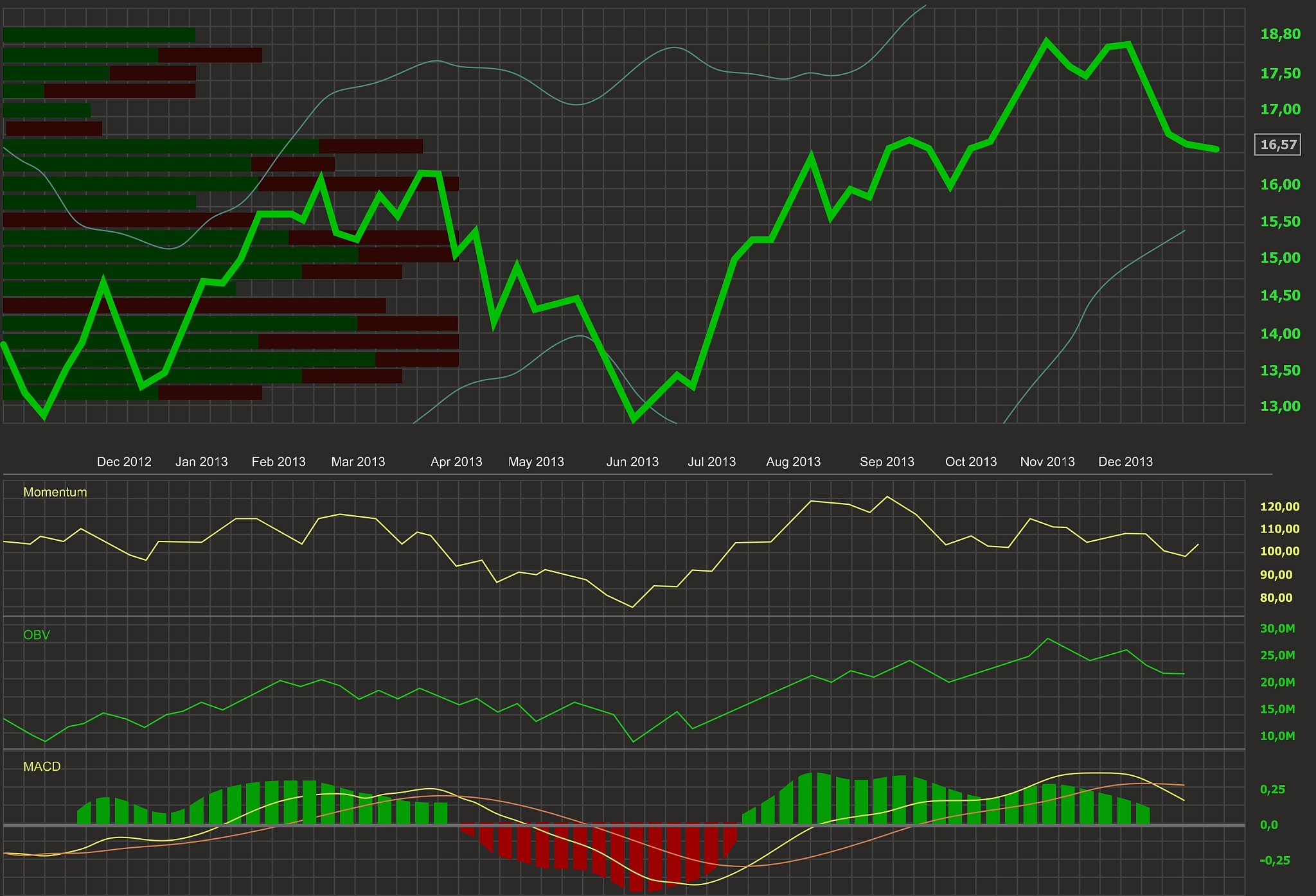Click the Mar 2013 axis label

click(358, 462)
